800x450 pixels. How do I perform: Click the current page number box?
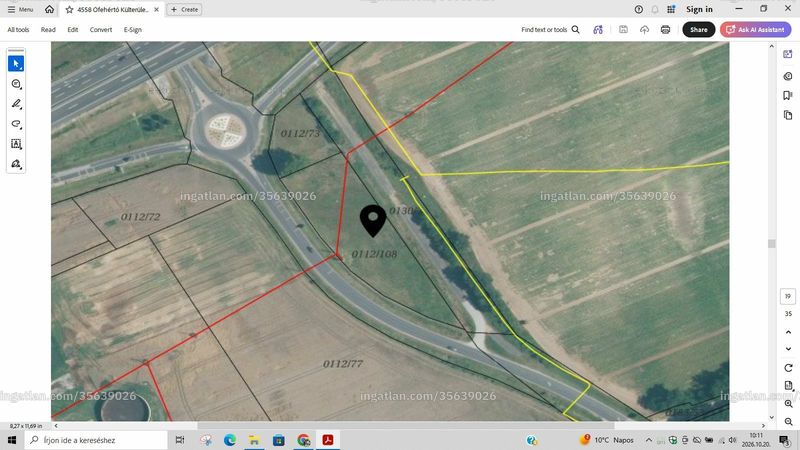(x=788, y=296)
